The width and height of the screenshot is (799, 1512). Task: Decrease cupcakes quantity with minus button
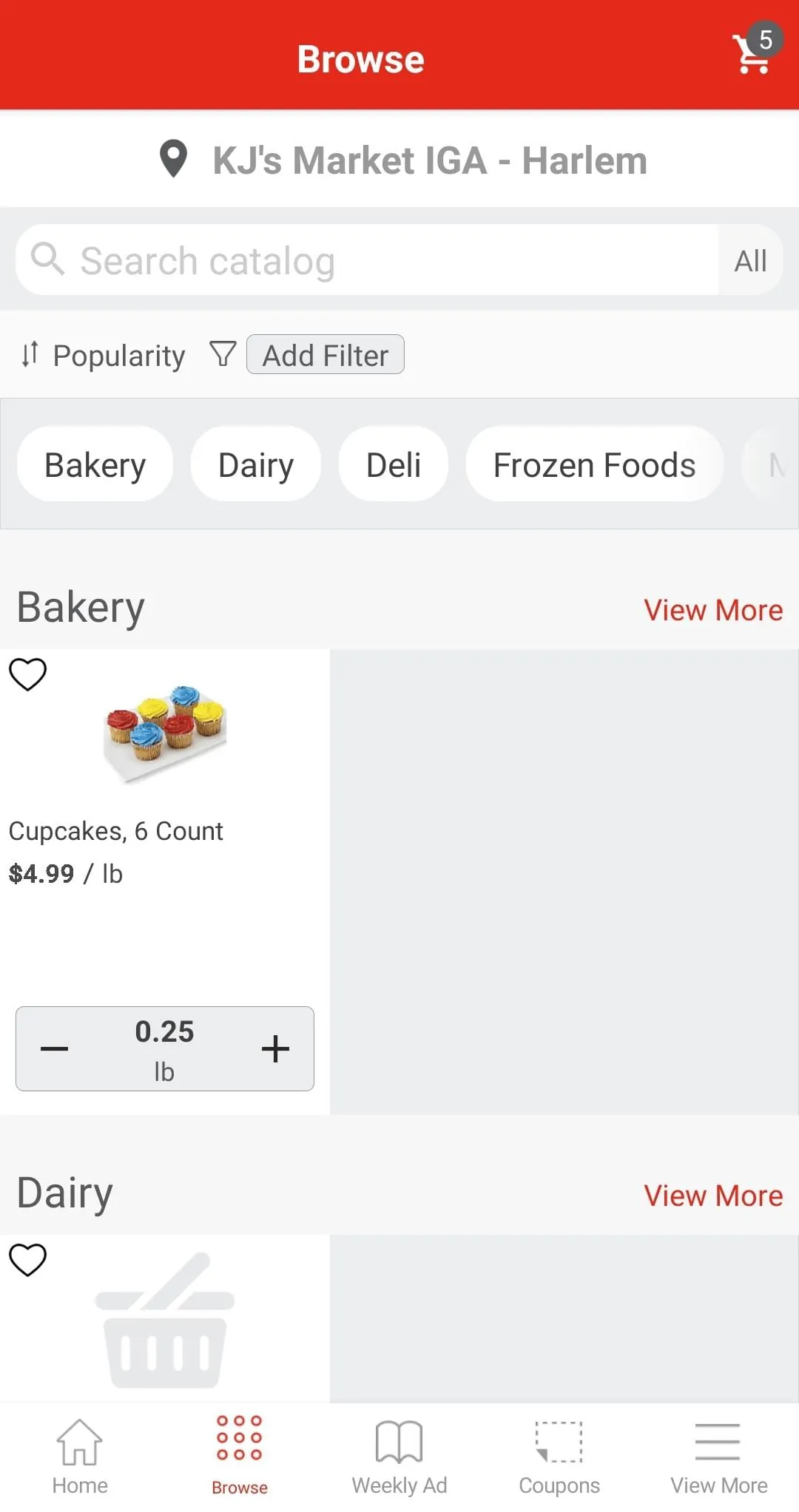point(55,1048)
